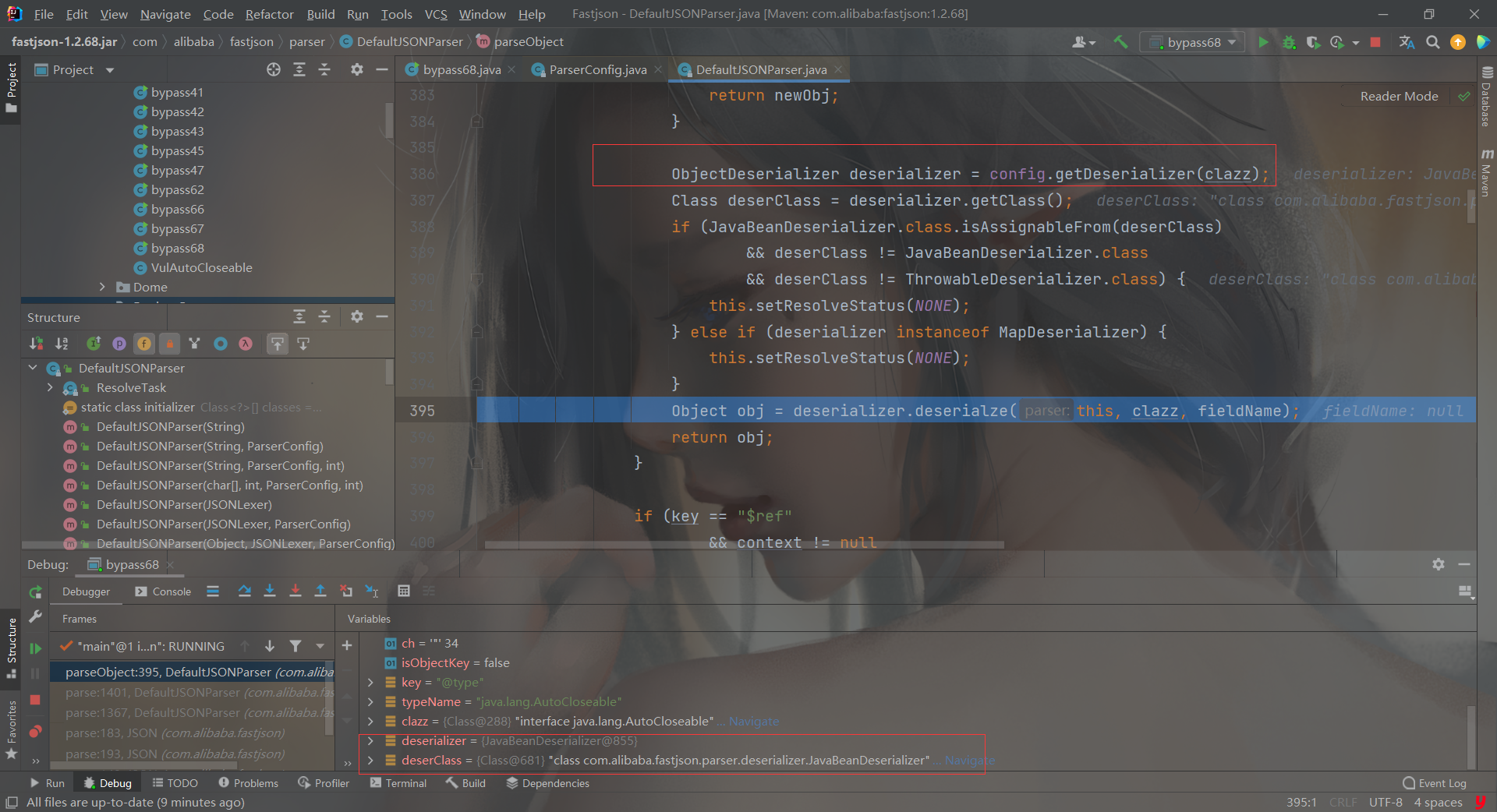1497x812 pixels.
Task: Select frame parse:1401, DefaultJSONParser
Action: coord(193,692)
